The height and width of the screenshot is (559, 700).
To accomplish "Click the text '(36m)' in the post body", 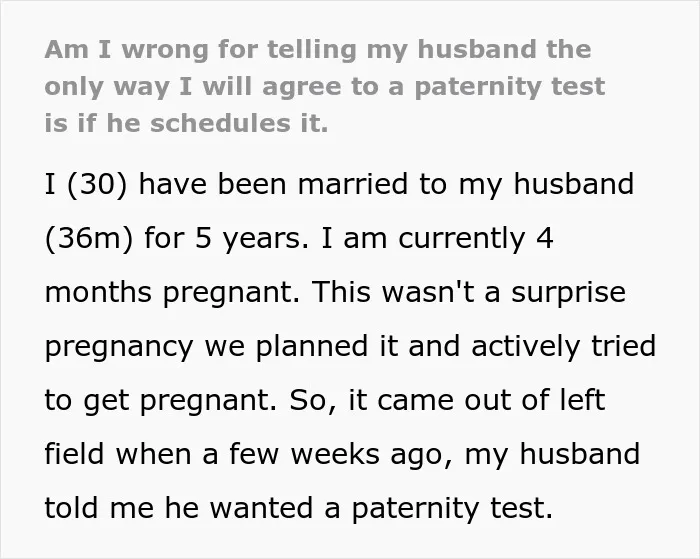I will click(x=89, y=238).
